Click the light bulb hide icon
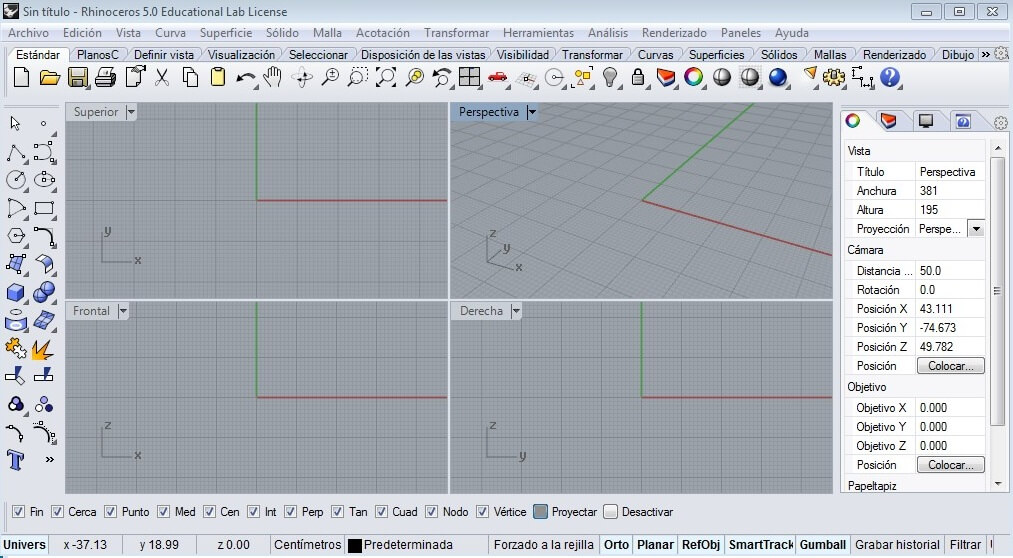Image resolution: width=1013 pixels, height=558 pixels. 610,78
